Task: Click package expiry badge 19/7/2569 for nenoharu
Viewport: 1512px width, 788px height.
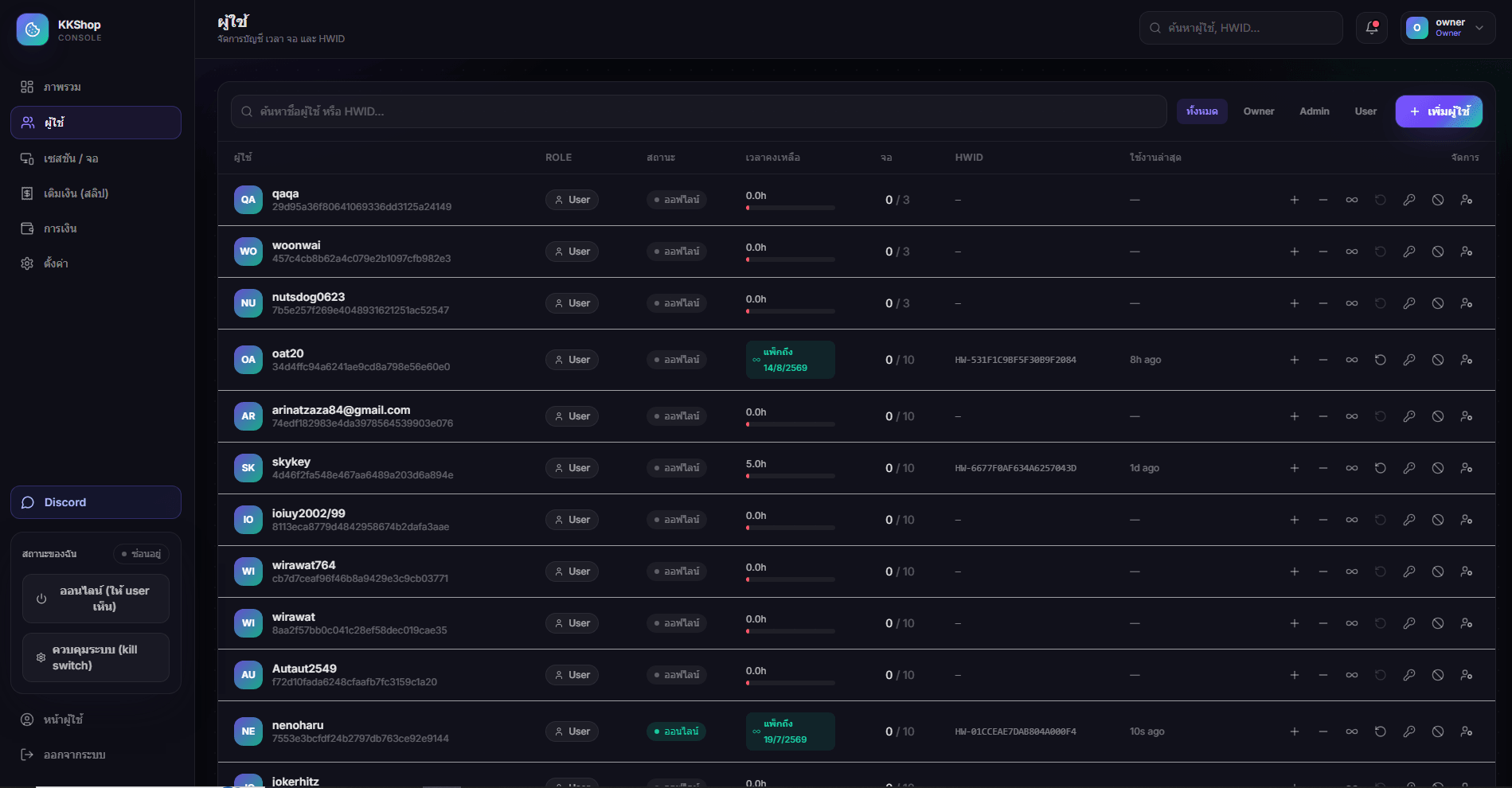Action: [x=791, y=731]
